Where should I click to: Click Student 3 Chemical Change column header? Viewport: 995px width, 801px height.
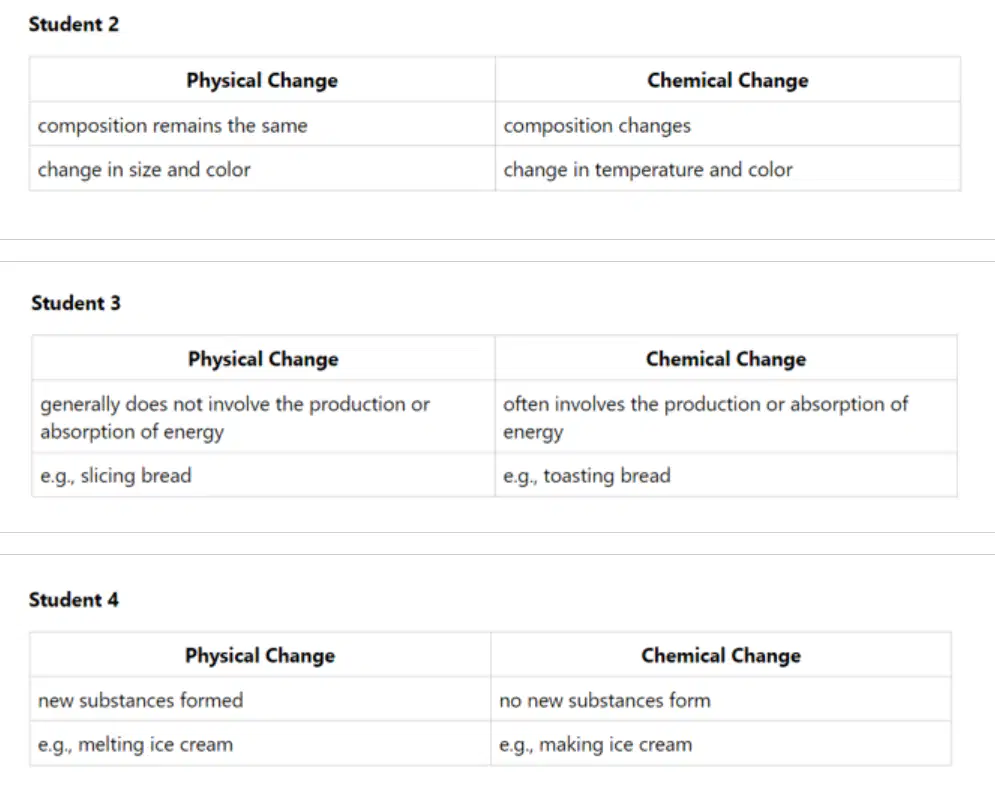726,359
